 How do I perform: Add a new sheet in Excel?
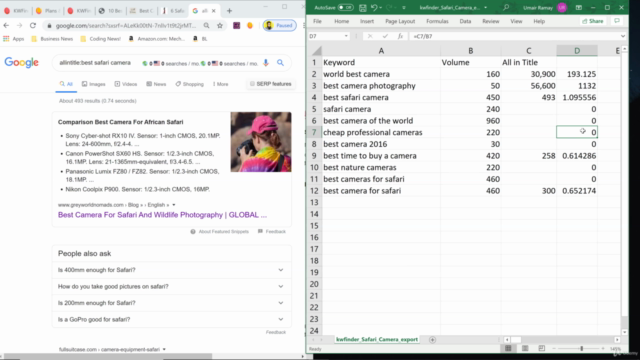click(432, 340)
